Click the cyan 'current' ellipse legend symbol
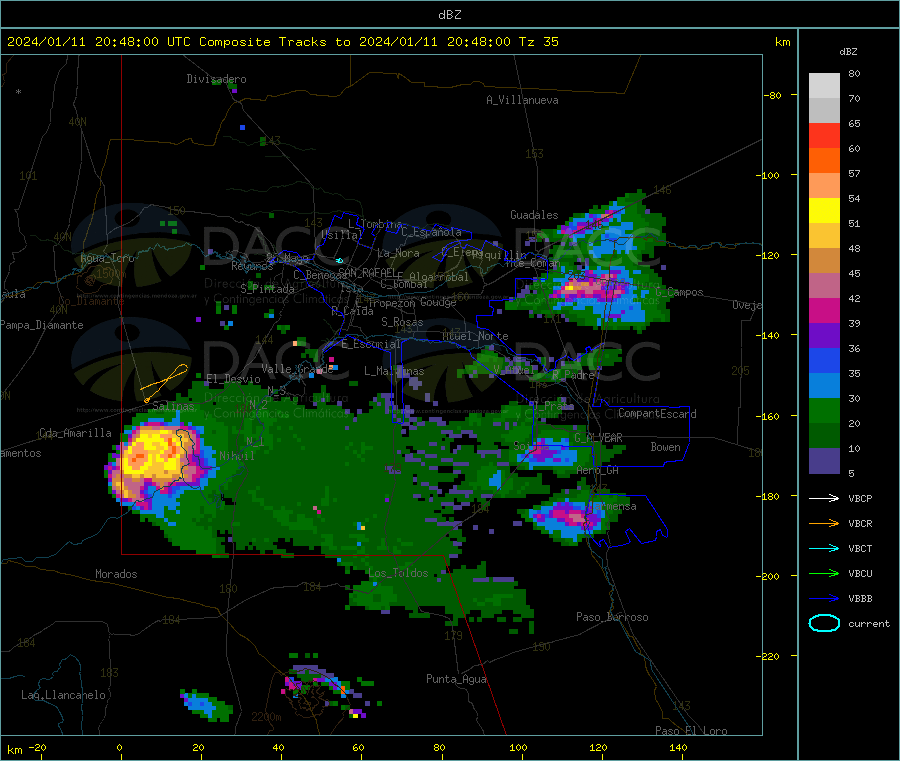Image resolution: width=900 pixels, height=761 pixels. pos(824,623)
